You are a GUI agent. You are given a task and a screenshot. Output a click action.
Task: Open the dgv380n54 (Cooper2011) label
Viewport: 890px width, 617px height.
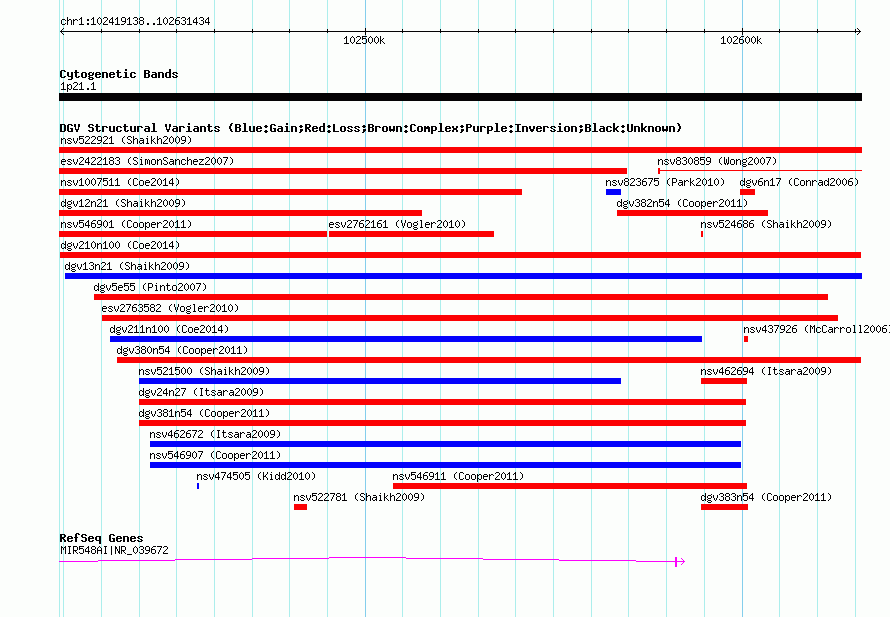[182, 350]
